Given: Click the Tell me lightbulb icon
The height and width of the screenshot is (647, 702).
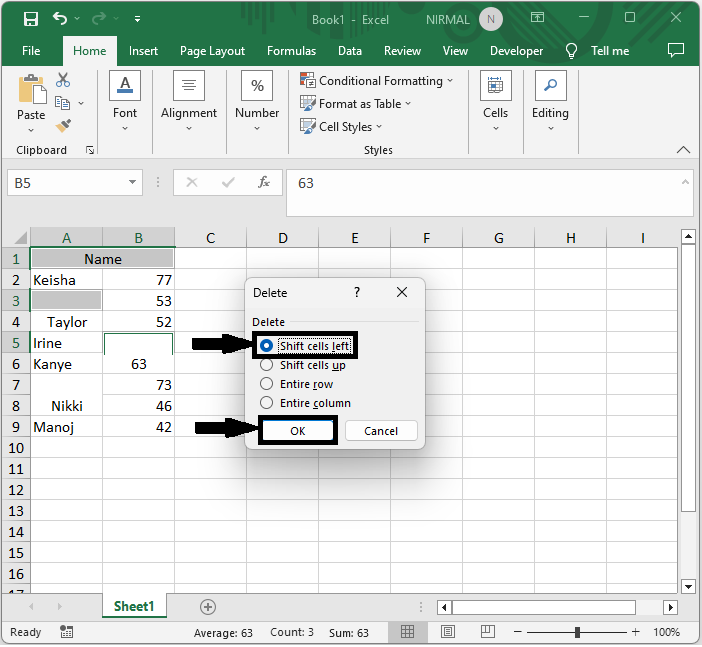Looking at the screenshot, I should (x=571, y=51).
